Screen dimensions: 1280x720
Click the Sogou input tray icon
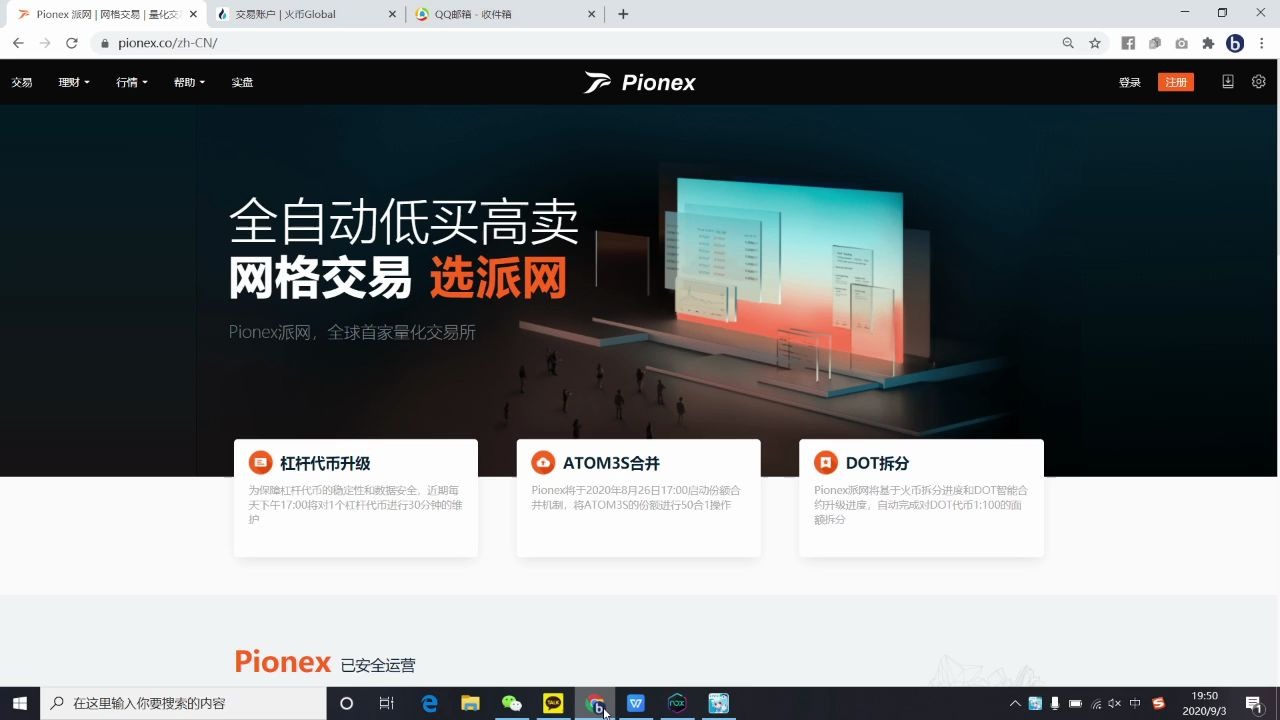1159,703
